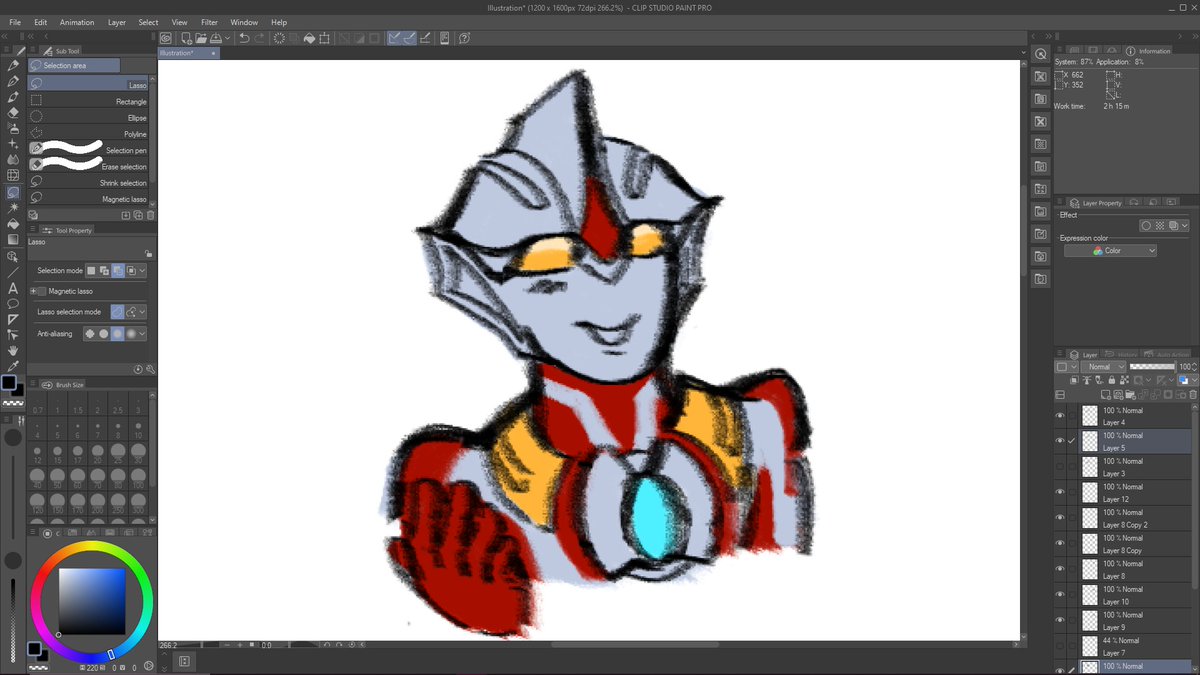Choose the Rectangle selection sub tool
The image size is (1200, 675).
pos(89,102)
